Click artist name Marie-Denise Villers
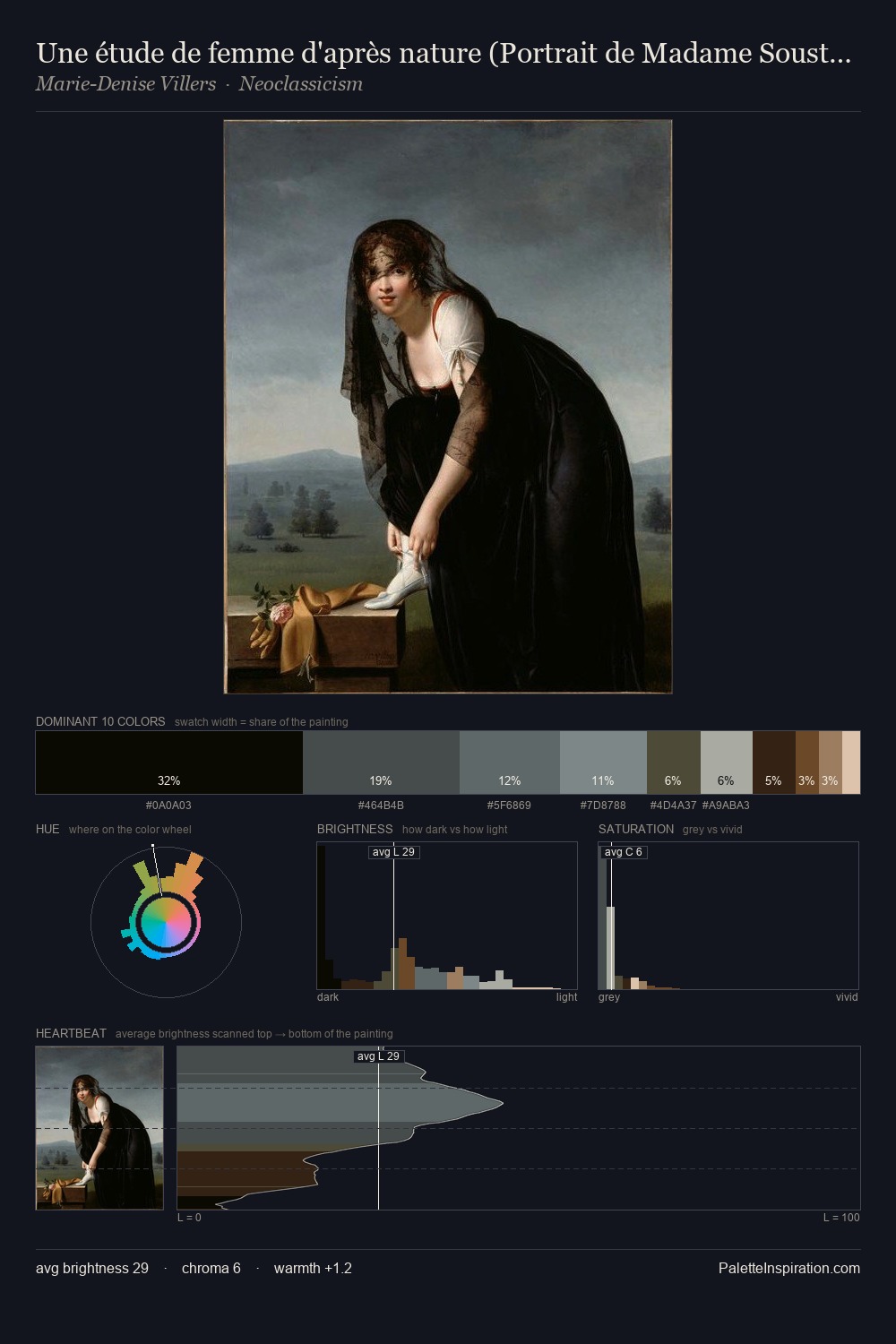 [125, 84]
